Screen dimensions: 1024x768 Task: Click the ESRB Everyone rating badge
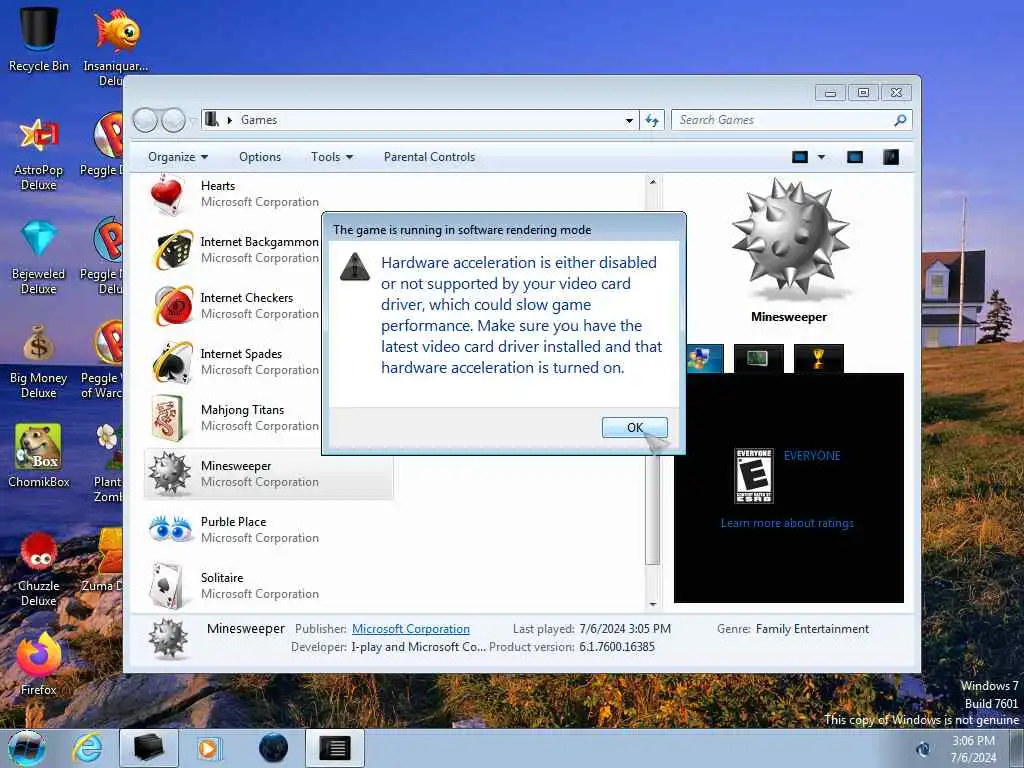pyautogui.click(x=754, y=476)
